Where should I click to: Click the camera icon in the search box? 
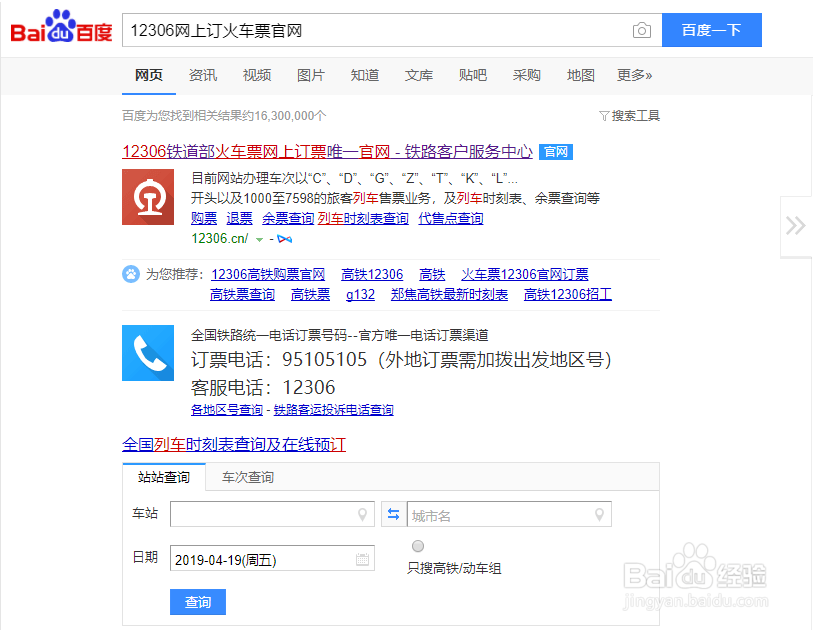(641, 30)
